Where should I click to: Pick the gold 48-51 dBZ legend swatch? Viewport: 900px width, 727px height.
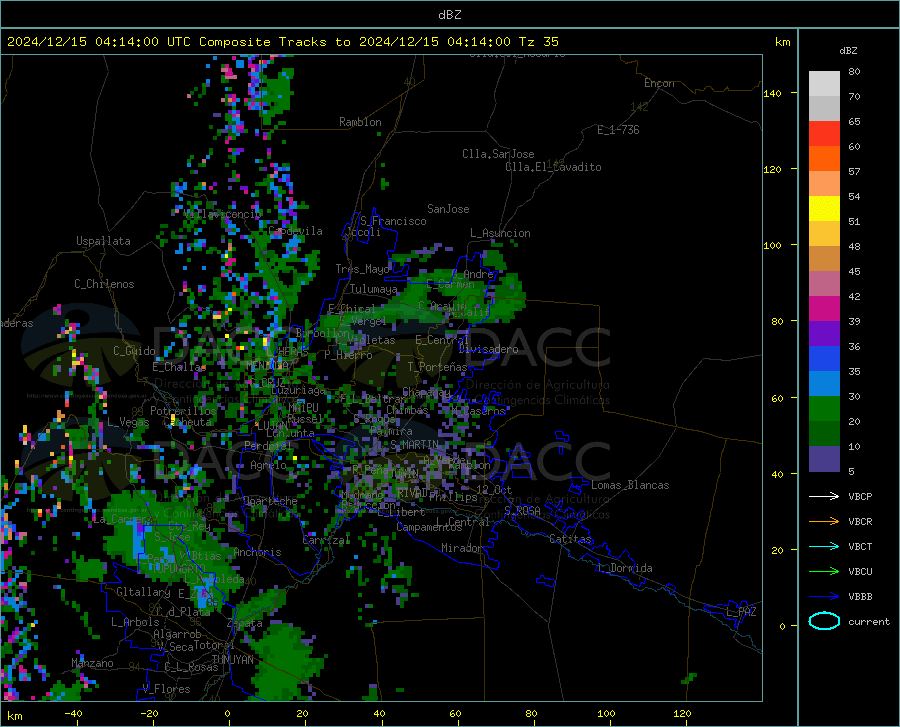pyautogui.click(x=824, y=234)
